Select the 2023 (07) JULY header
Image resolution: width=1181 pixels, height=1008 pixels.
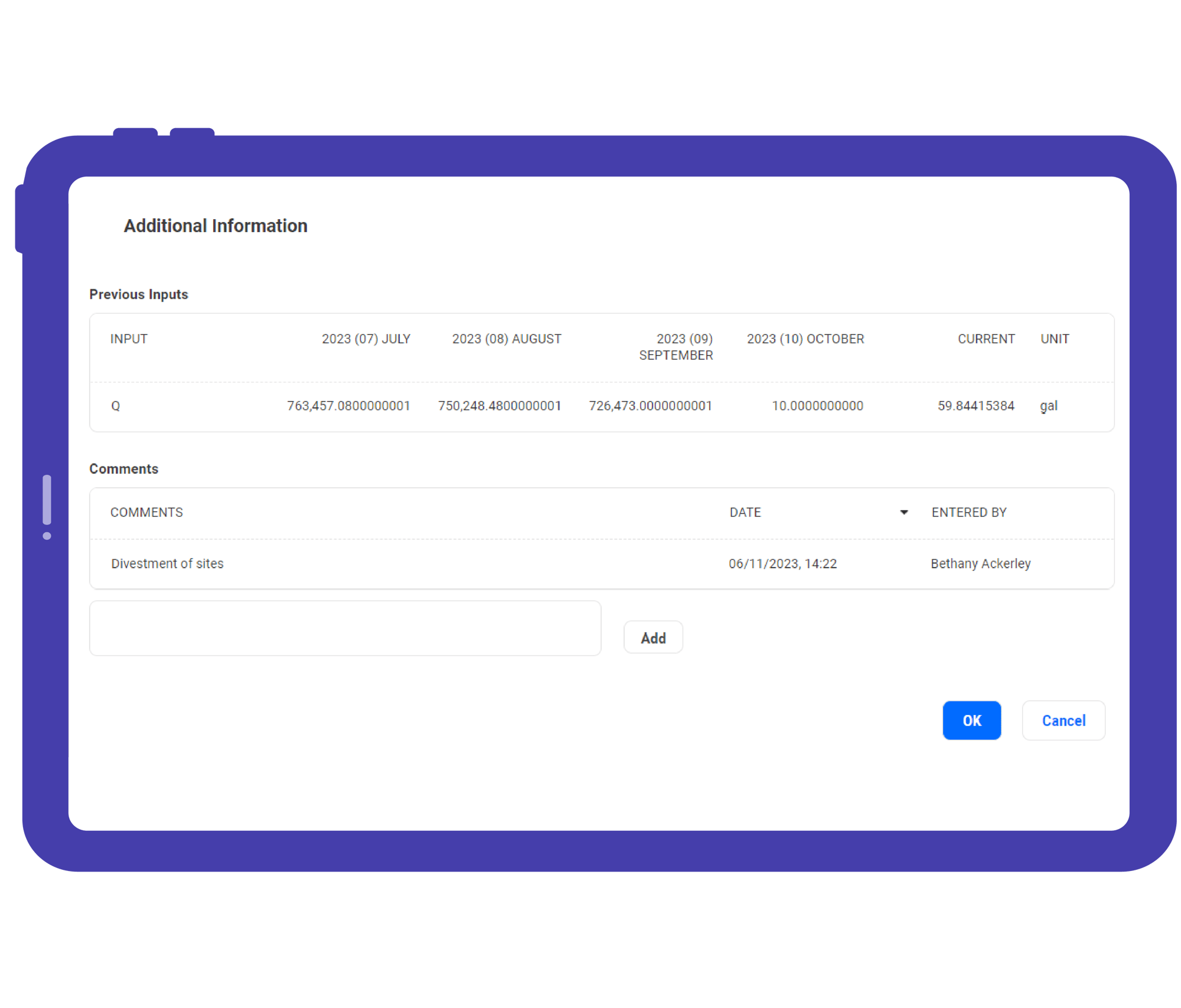coord(366,339)
